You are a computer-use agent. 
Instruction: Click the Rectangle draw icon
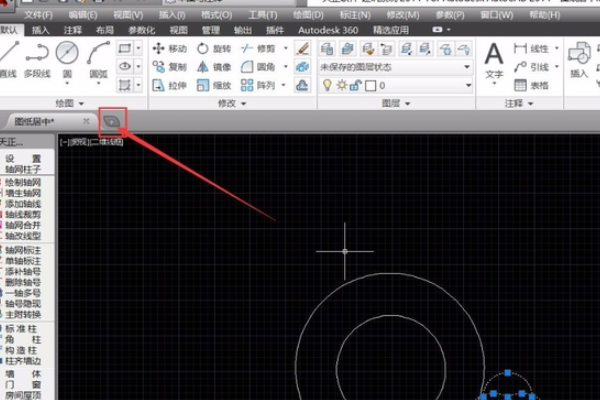(125, 49)
